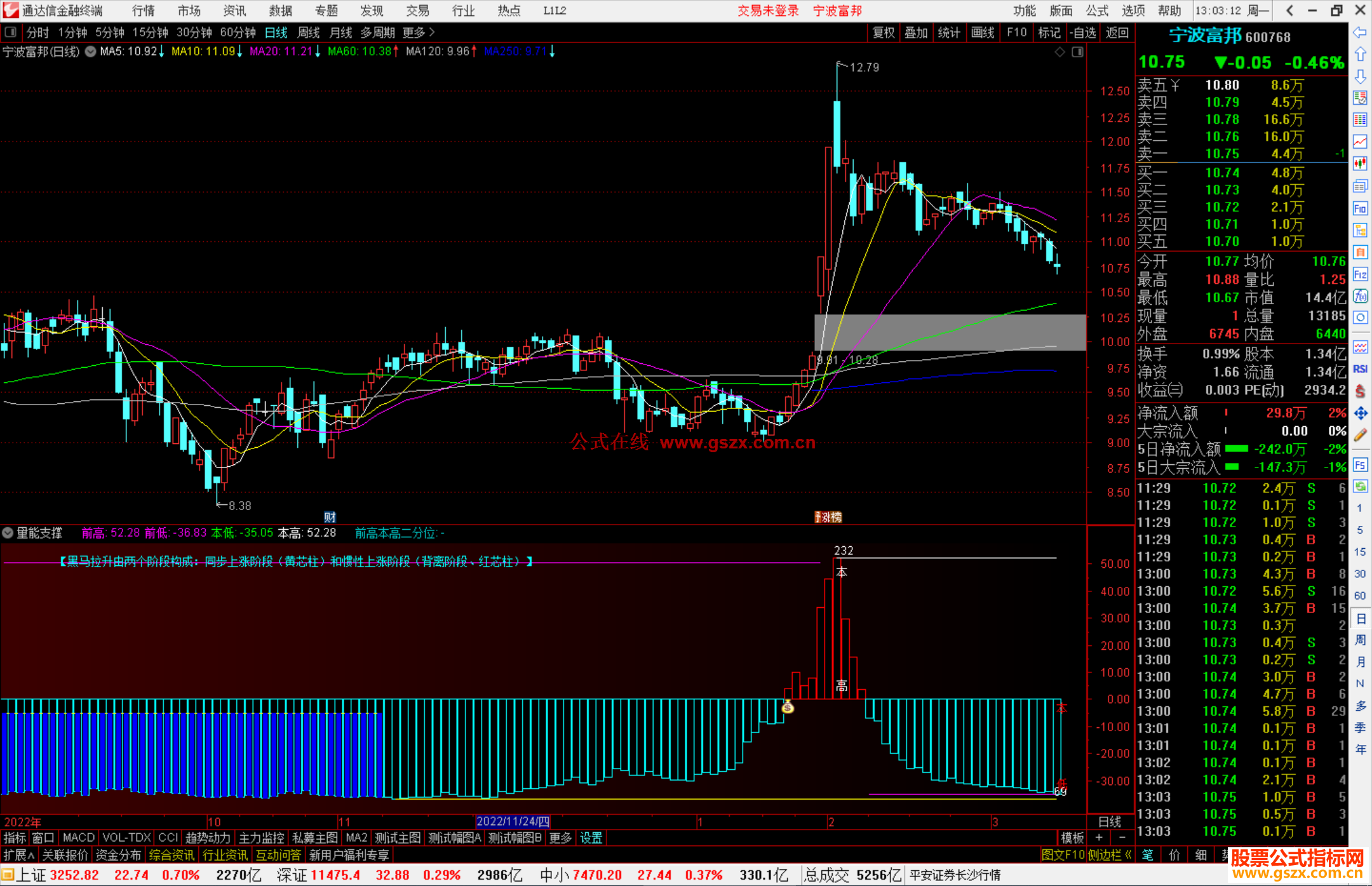Expand the 更多 period options
Screen dimensions: 1372x886
pos(419,32)
